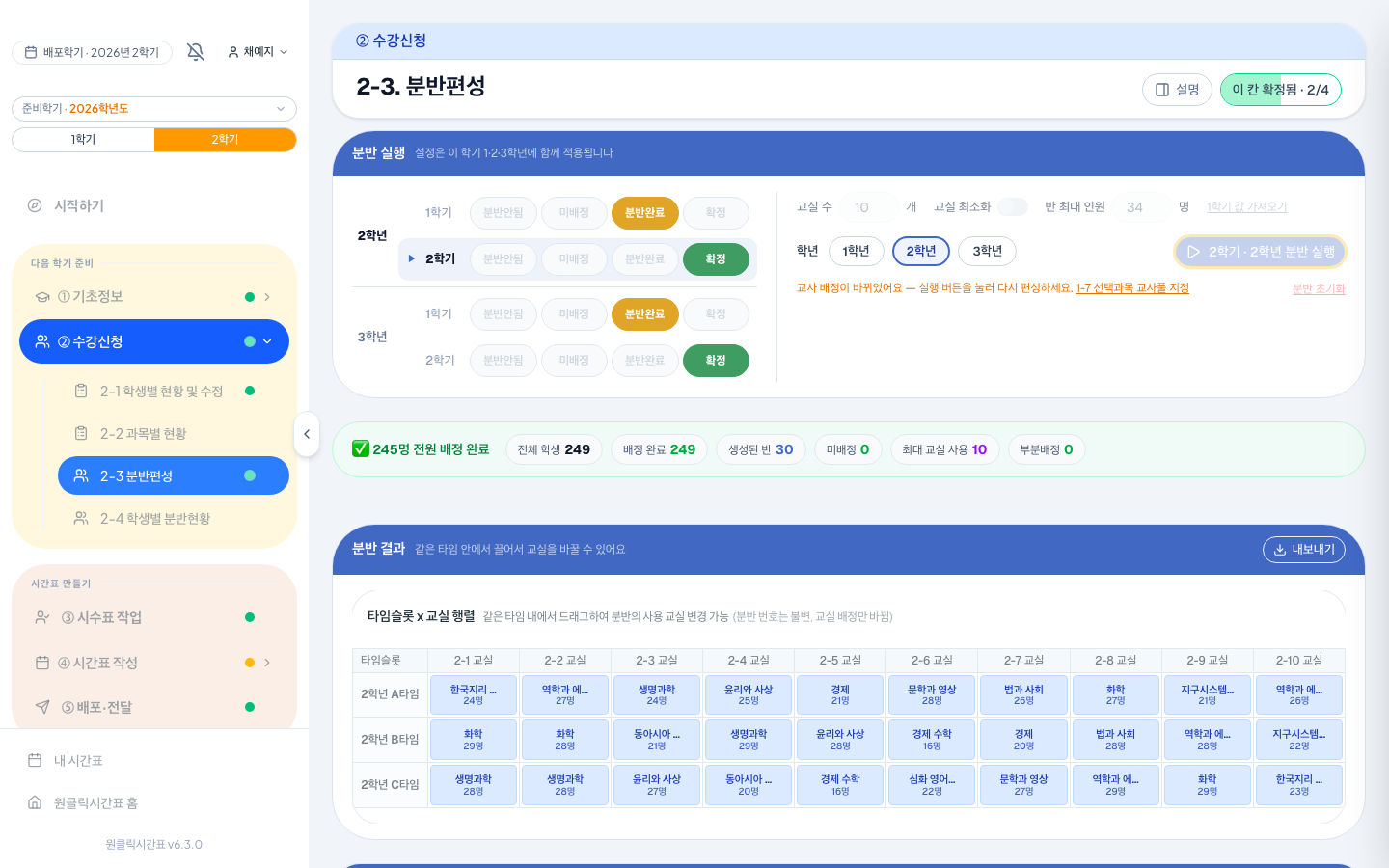Viewport: 1389px width, 868px height.
Task: Expand the 시간표 작성 section arrow
Action: click(x=267, y=663)
